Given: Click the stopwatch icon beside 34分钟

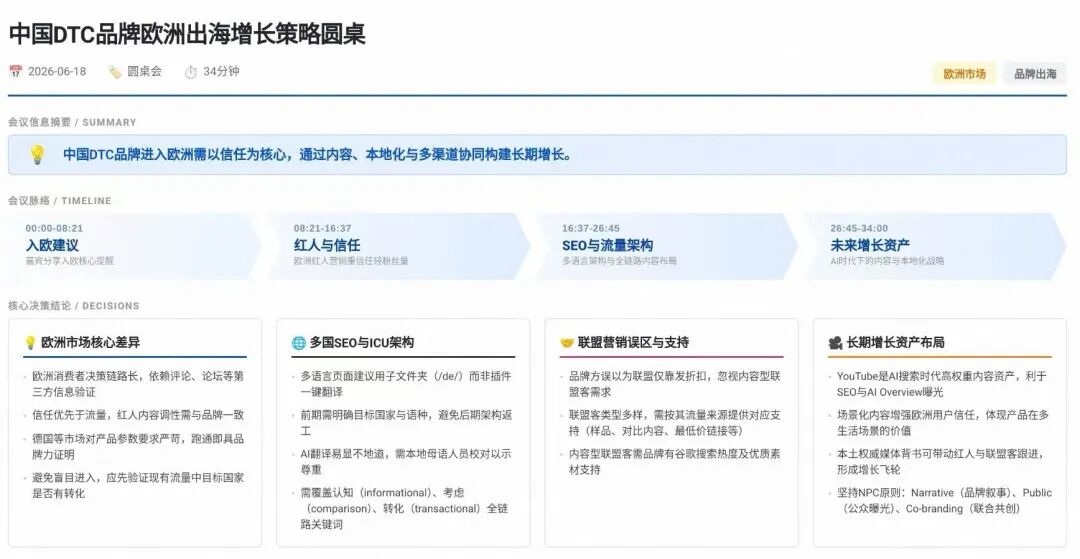Looking at the screenshot, I should coord(191,72).
